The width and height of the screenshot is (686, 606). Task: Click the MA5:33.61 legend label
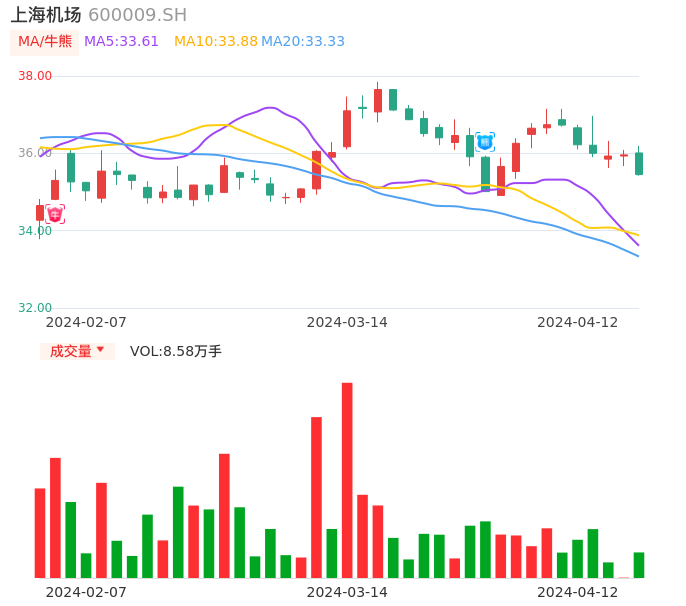point(121,42)
